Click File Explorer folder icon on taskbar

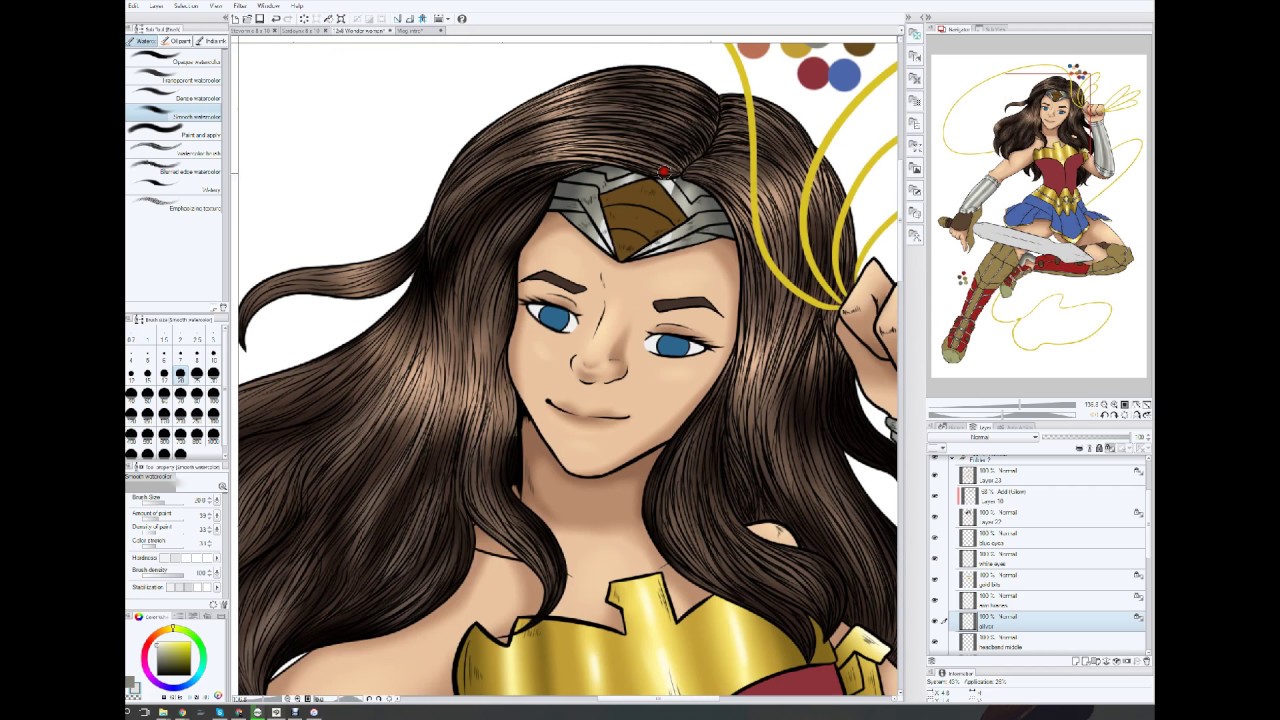(x=163, y=712)
